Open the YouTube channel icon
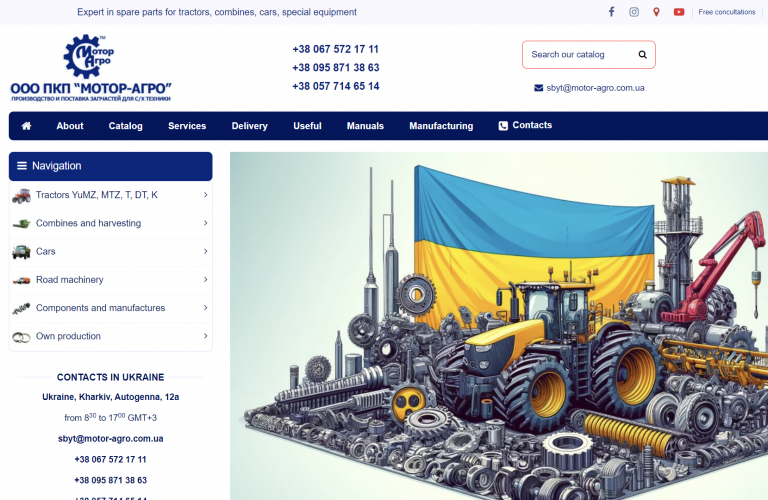 tap(679, 12)
